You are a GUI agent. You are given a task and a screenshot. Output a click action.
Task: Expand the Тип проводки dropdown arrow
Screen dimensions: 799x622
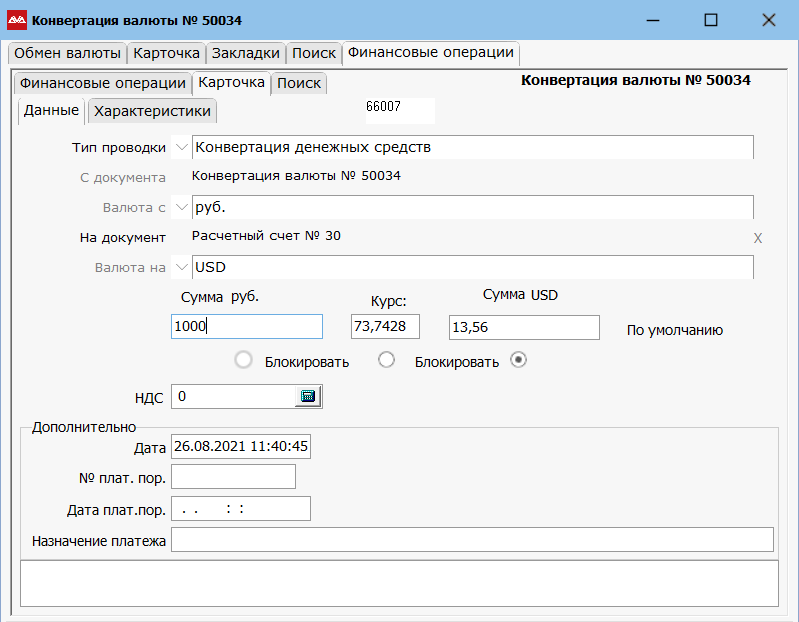point(181,148)
